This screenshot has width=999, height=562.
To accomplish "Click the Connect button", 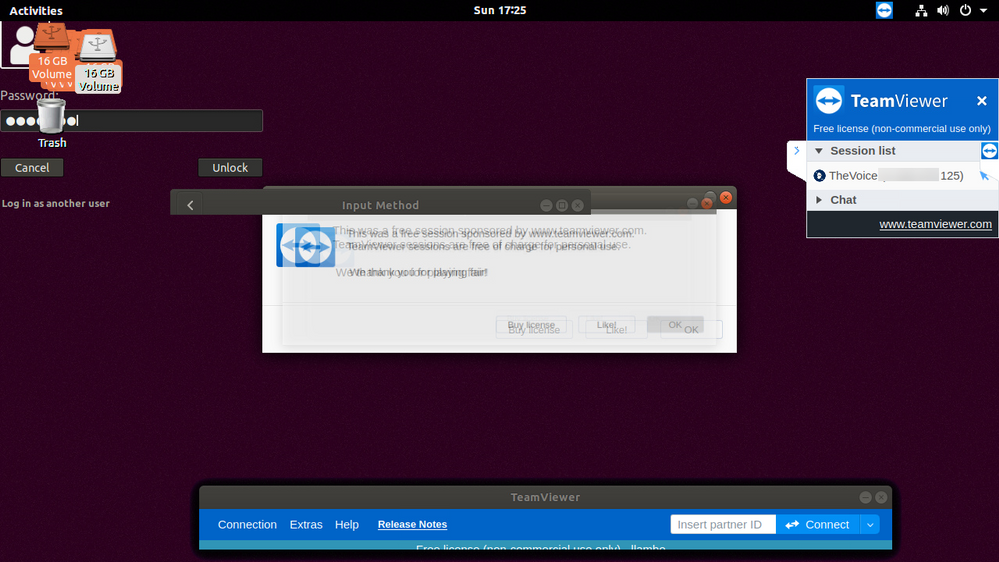I will 818,524.
